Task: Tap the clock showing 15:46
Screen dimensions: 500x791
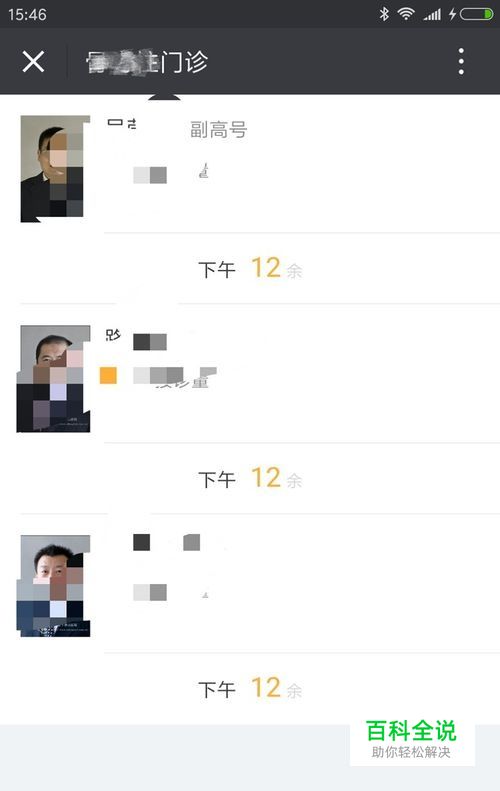Action: click(27, 14)
